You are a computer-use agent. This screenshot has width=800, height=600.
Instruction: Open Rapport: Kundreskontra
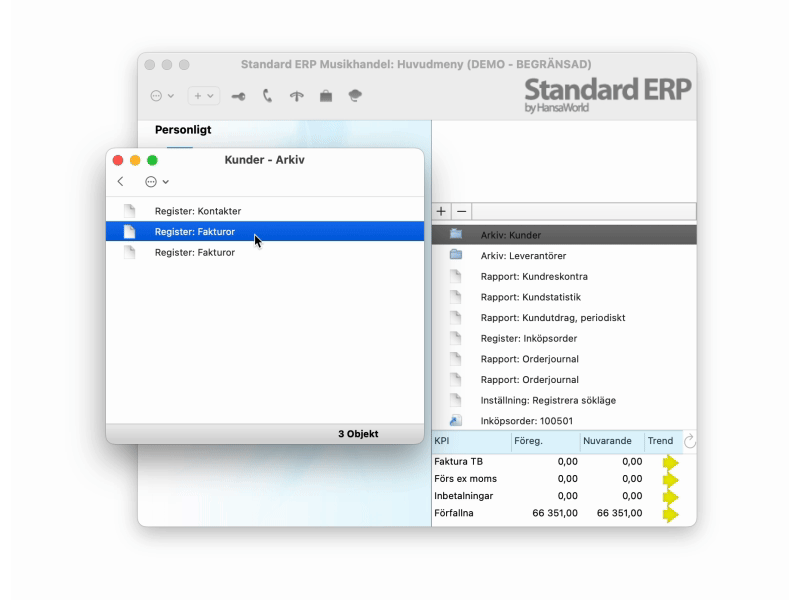(564, 277)
